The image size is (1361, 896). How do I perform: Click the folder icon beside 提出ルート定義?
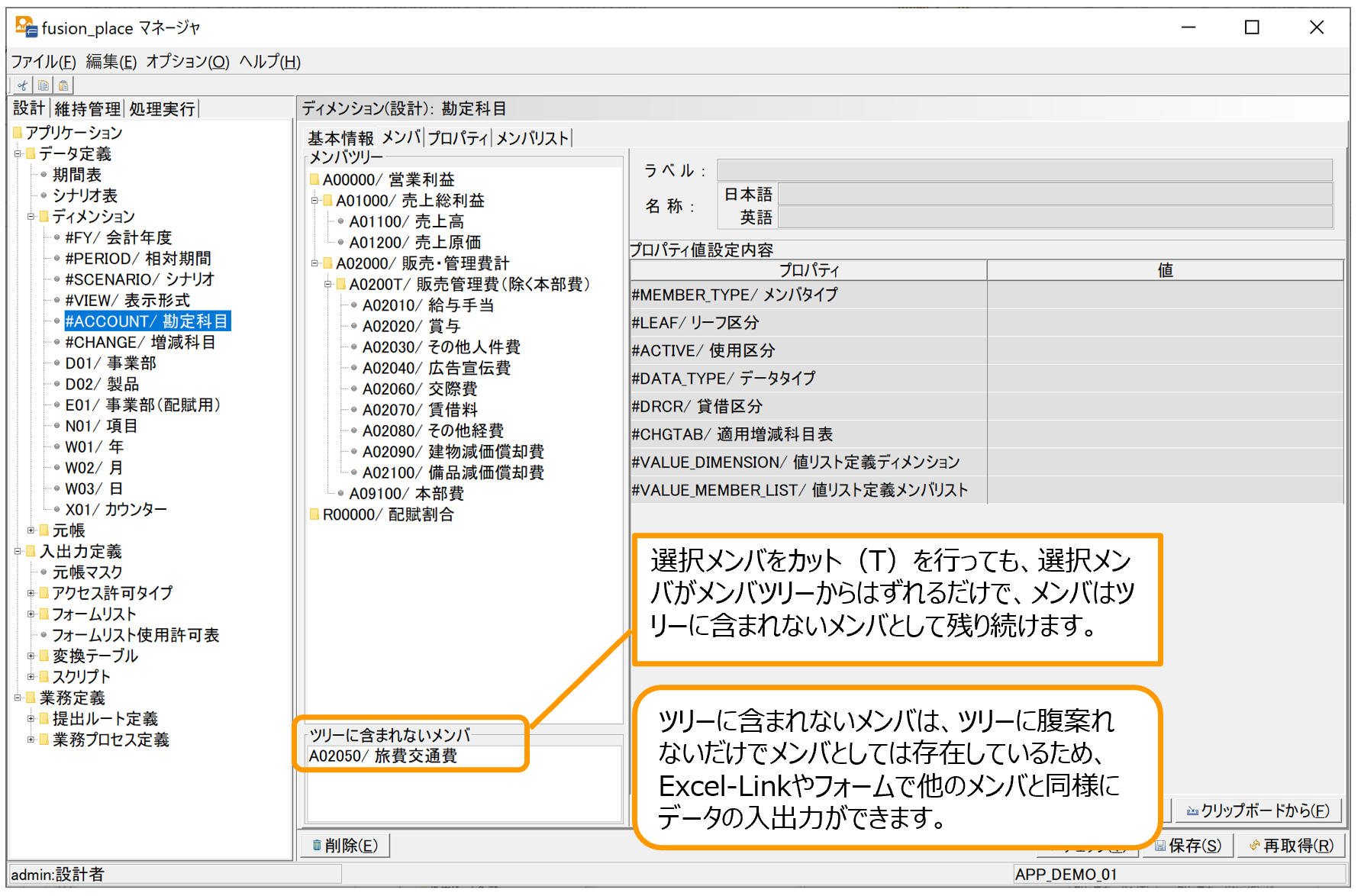44,718
